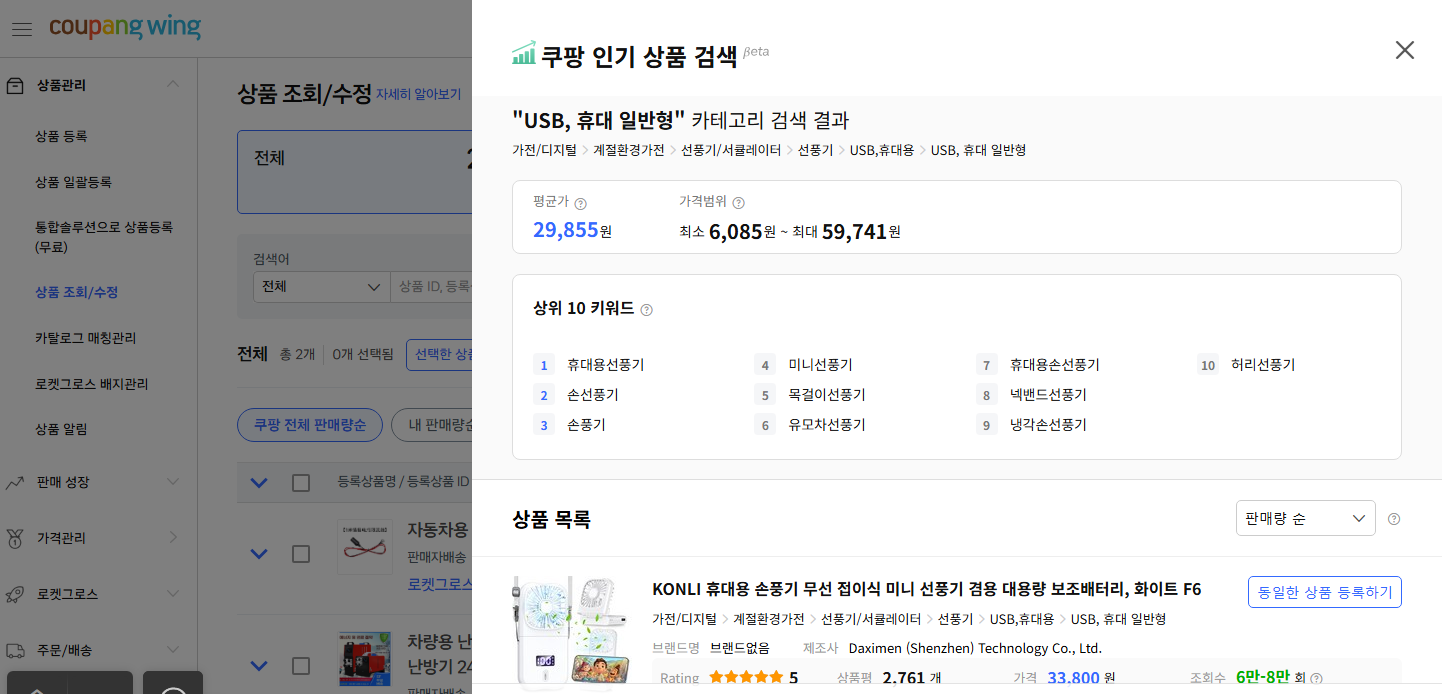Open the 판매량 순 sorting dropdown
This screenshot has width=1442, height=694.
[1305, 518]
